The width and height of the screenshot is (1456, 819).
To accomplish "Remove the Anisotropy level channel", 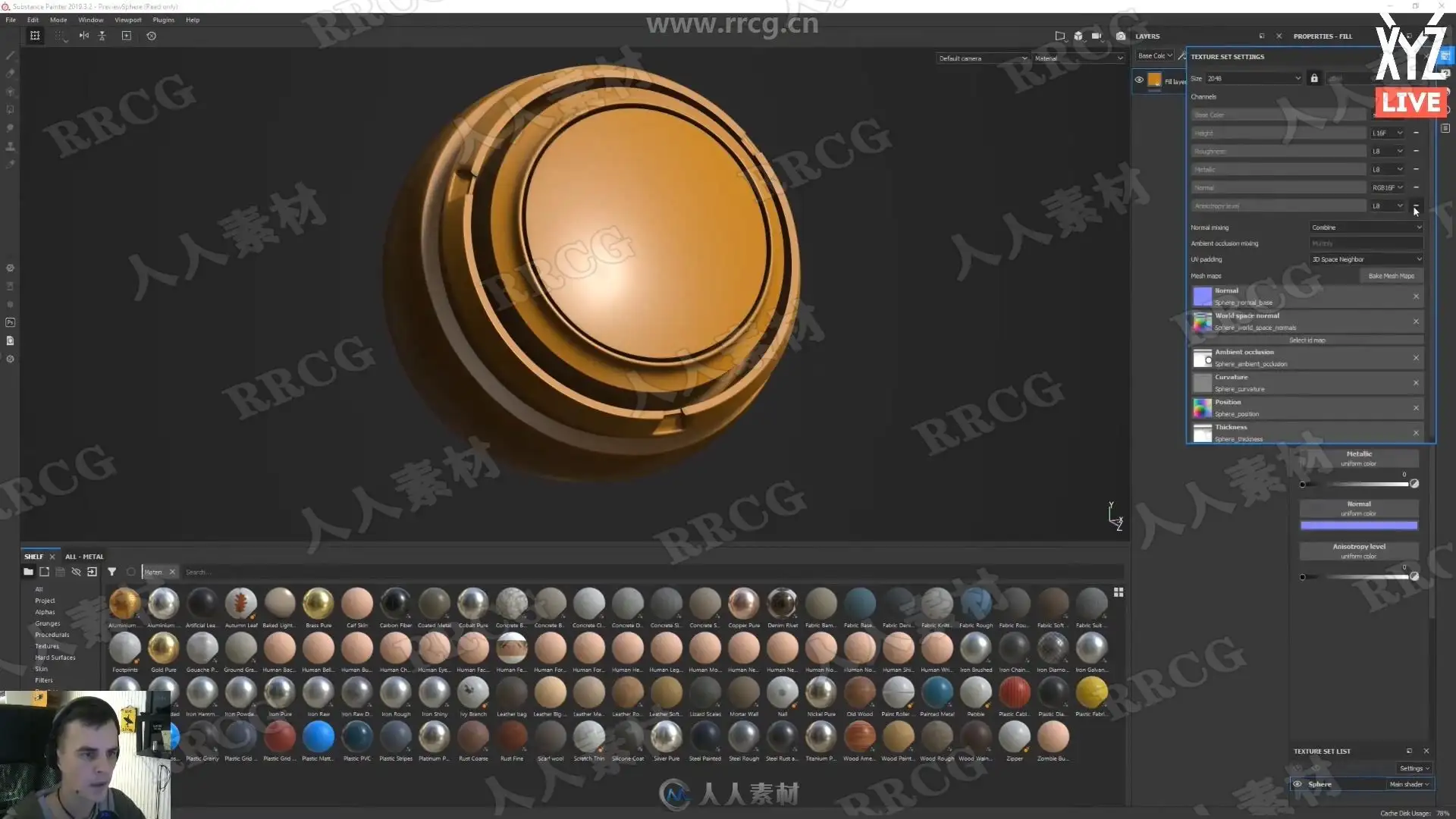I will point(1416,206).
